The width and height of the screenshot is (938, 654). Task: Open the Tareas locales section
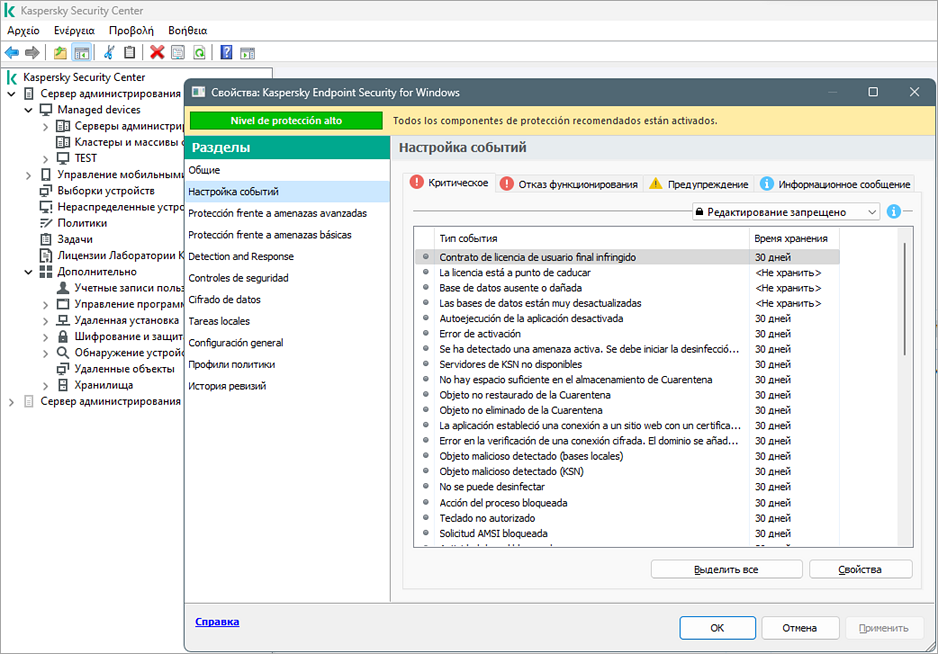click(x=287, y=321)
